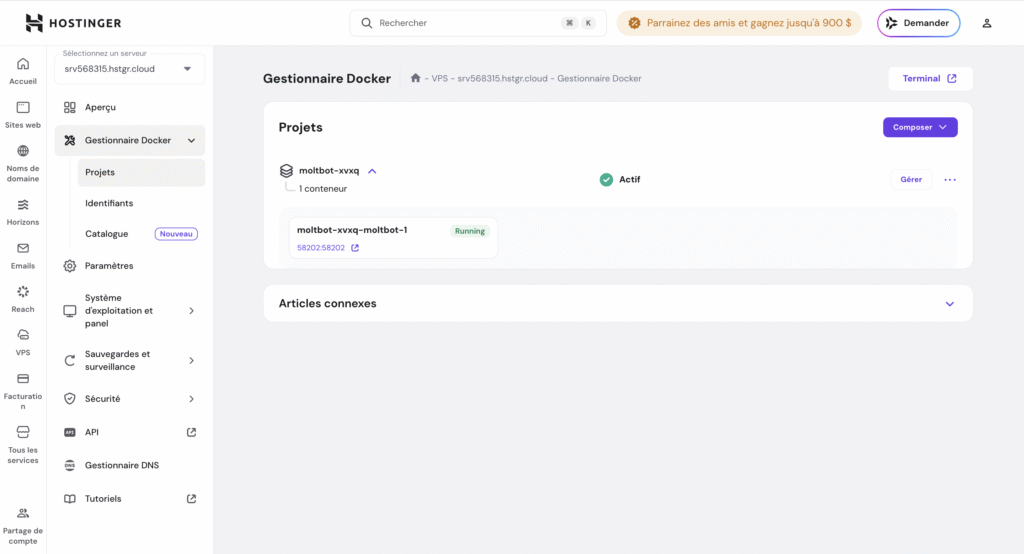
Task: Select Projets submenu item
Action: [x=141, y=172]
